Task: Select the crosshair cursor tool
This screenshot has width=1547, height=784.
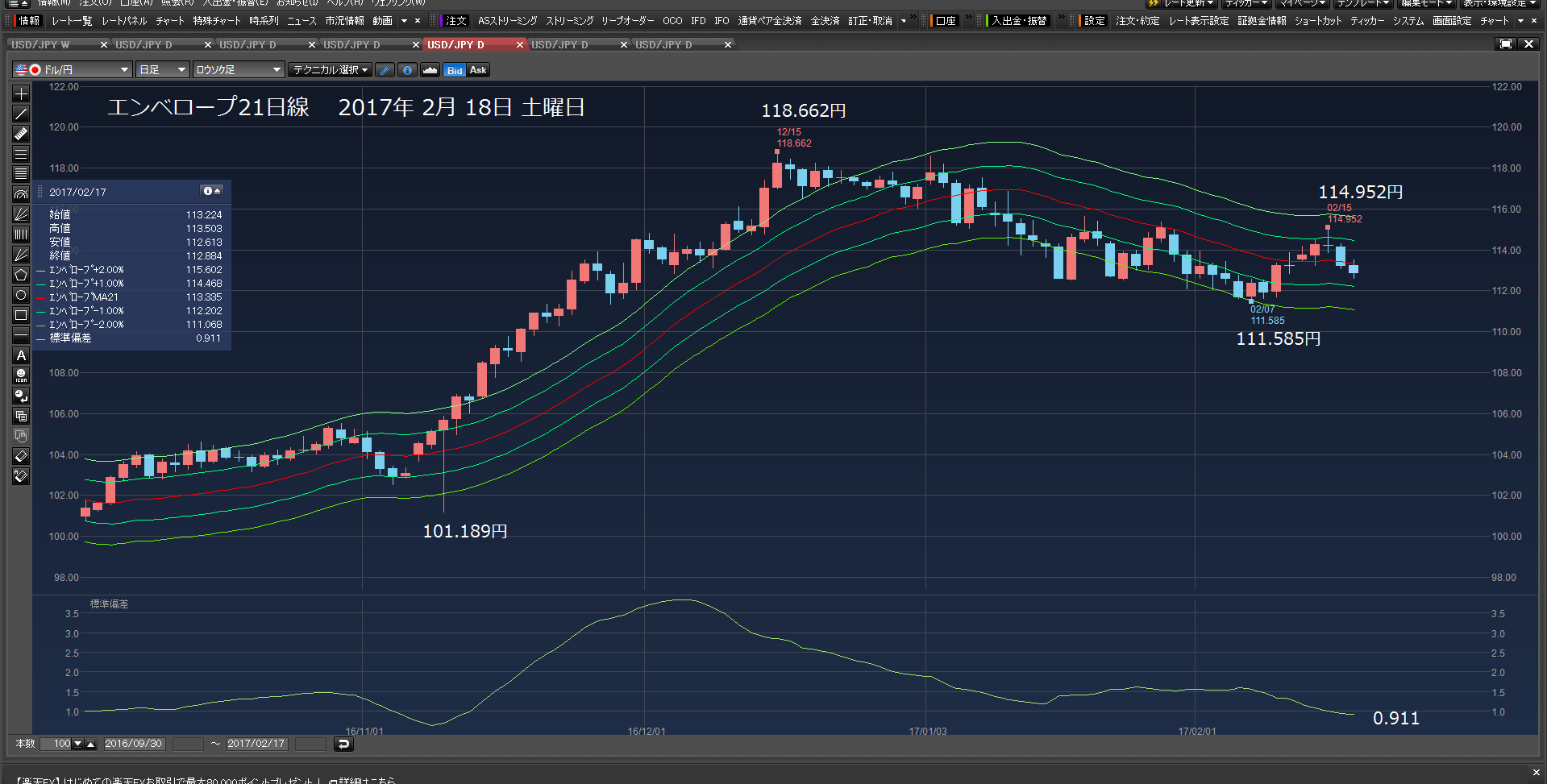Action: (21, 93)
